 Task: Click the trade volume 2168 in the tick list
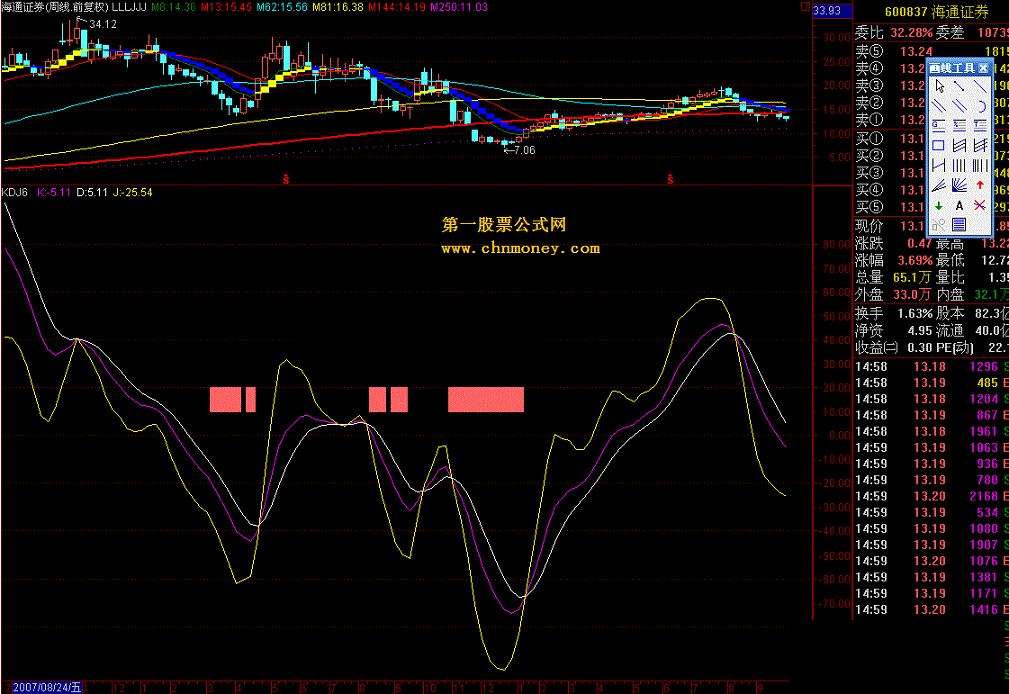click(x=984, y=496)
